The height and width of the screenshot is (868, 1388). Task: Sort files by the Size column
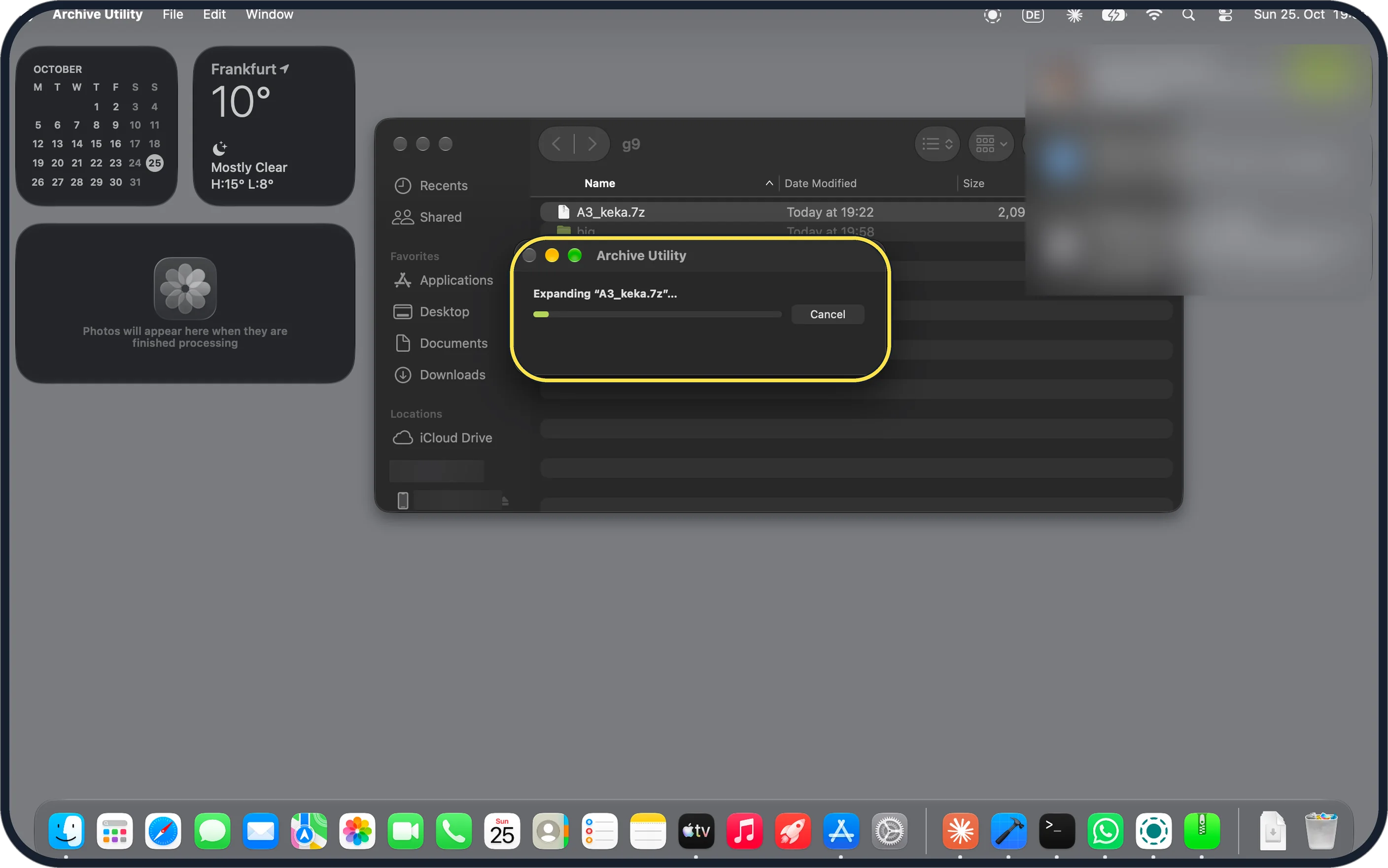(973, 183)
